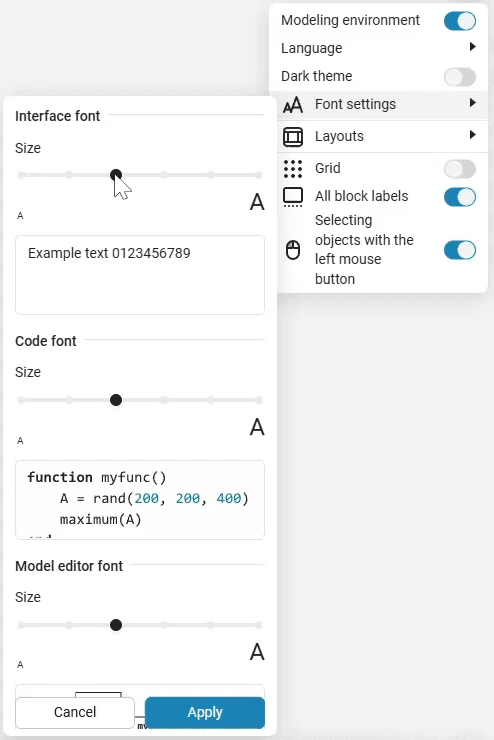The width and height of the screenshot is (494, 740).
Task: Click the All block labels text
Action: coord(362,196)
